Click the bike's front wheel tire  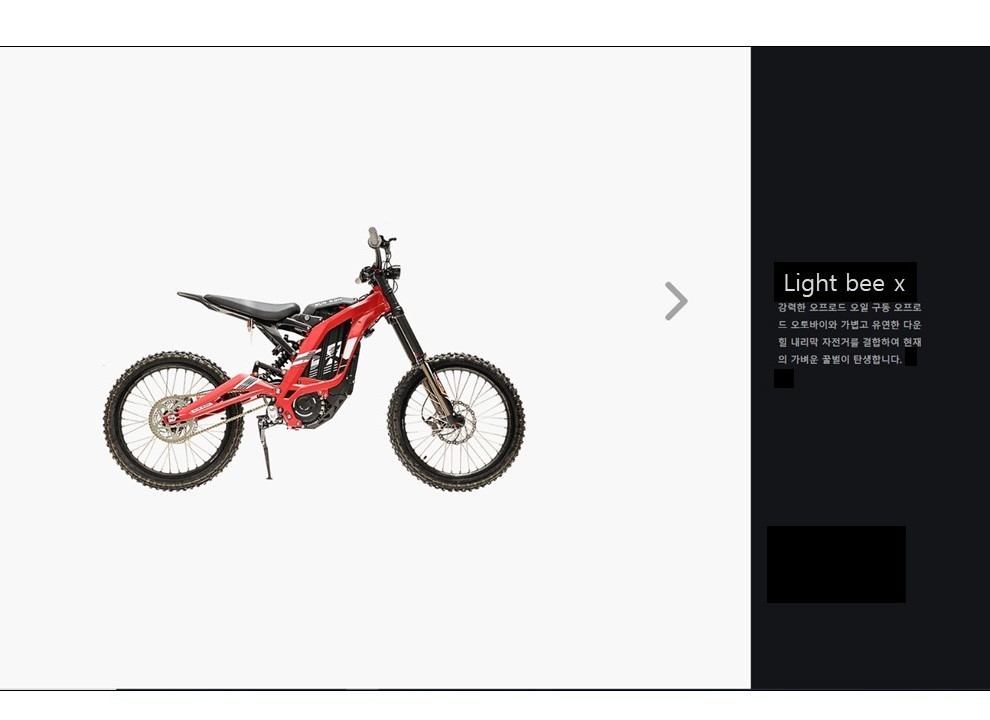456,422
